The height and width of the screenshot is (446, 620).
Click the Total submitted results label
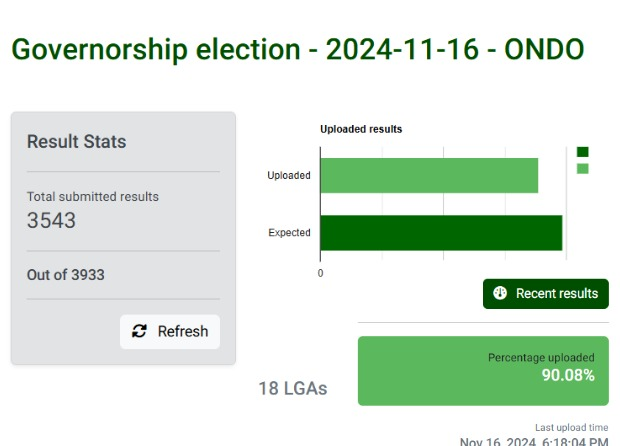tap(93, 197)
